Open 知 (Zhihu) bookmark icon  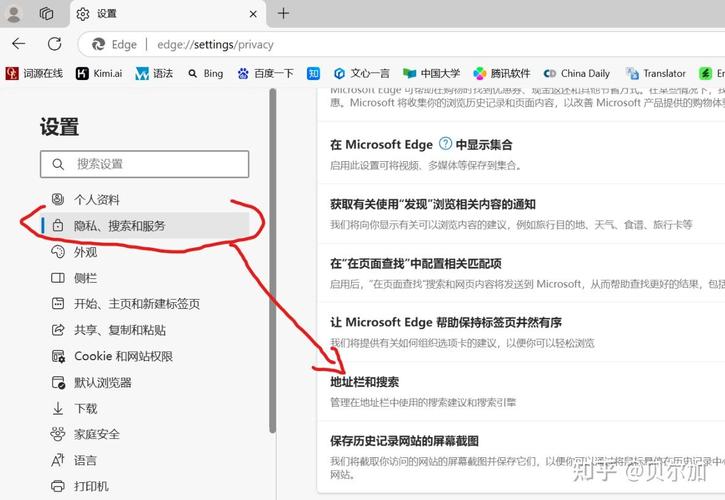point(313,73)
